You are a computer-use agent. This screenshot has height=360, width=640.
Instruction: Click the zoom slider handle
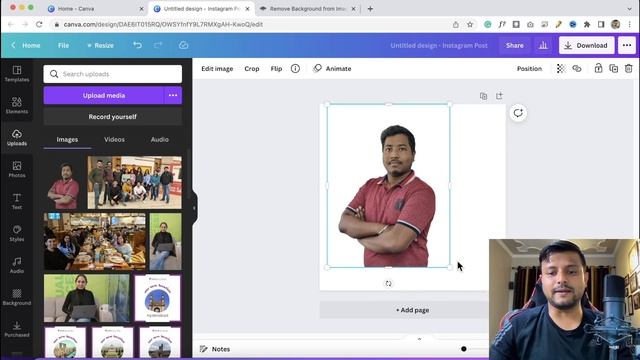click(x=464, y=349)
